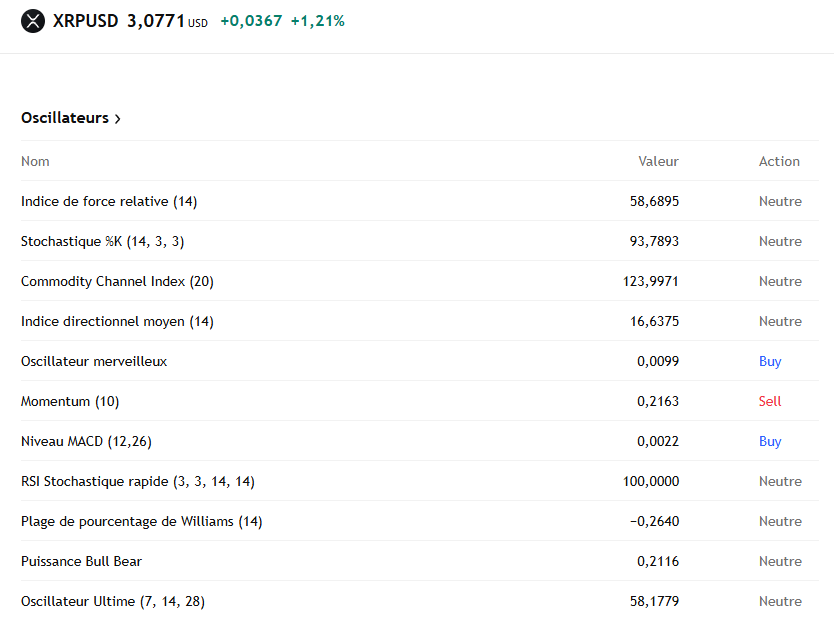834x637 pixels.
Task: Click the +1,21% change percentage
Action: tap(318, 20)
